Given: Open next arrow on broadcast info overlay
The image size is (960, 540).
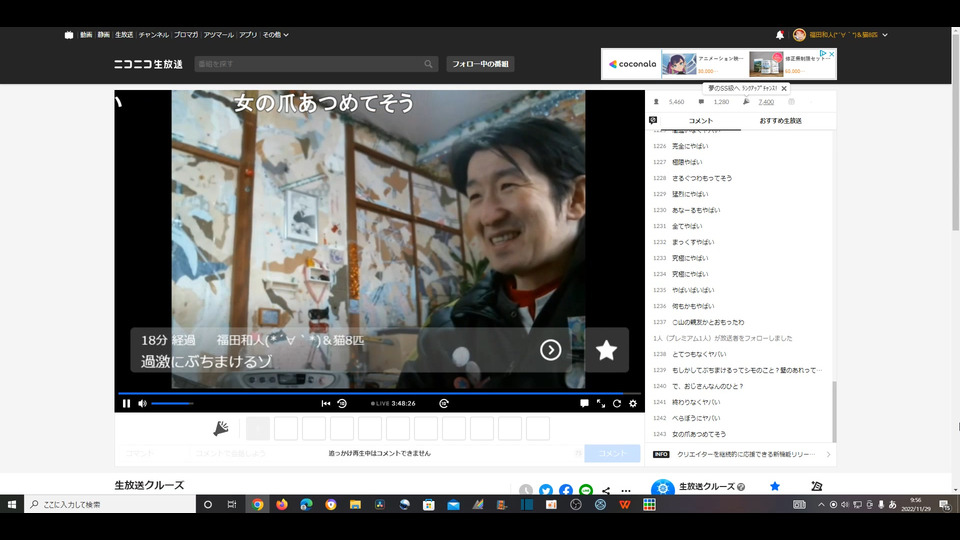Looking at the screenshot, I should click(x=551, y=350).
